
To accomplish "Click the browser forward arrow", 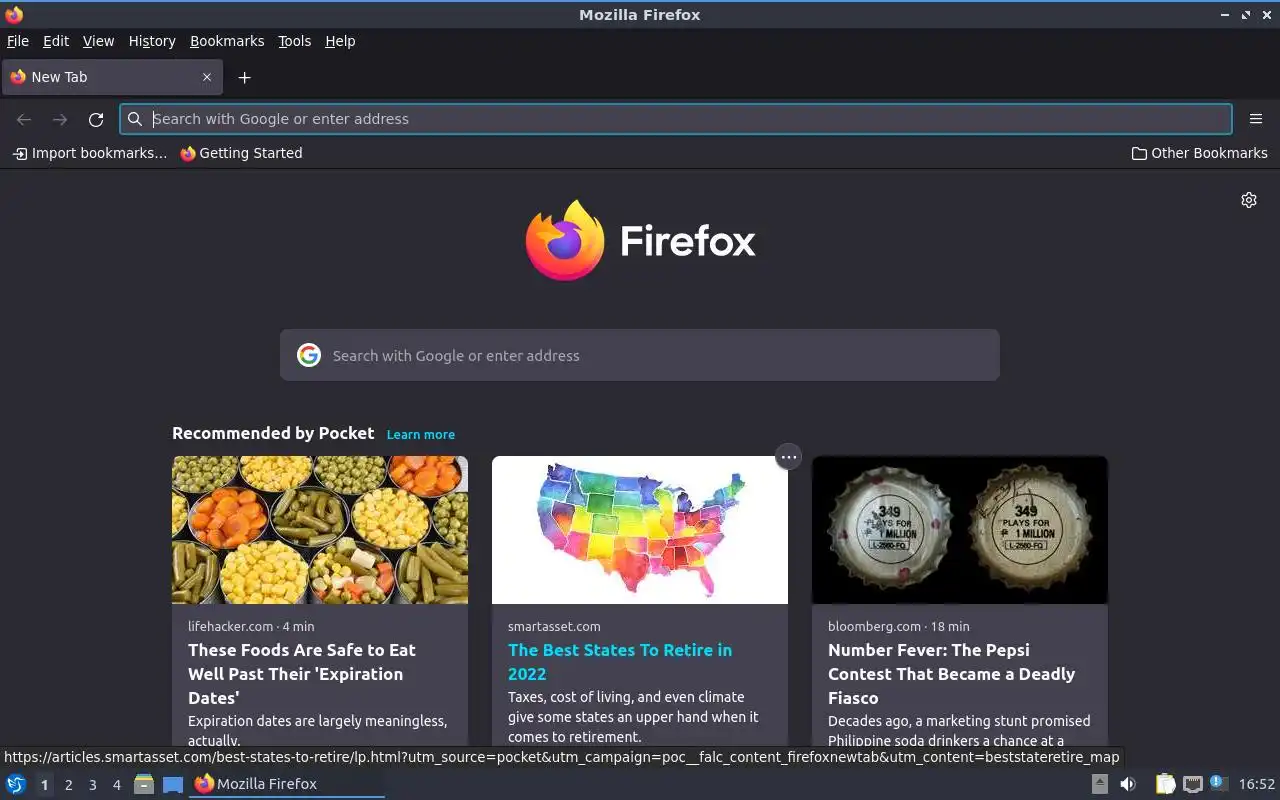I will (x=60, y=119).
